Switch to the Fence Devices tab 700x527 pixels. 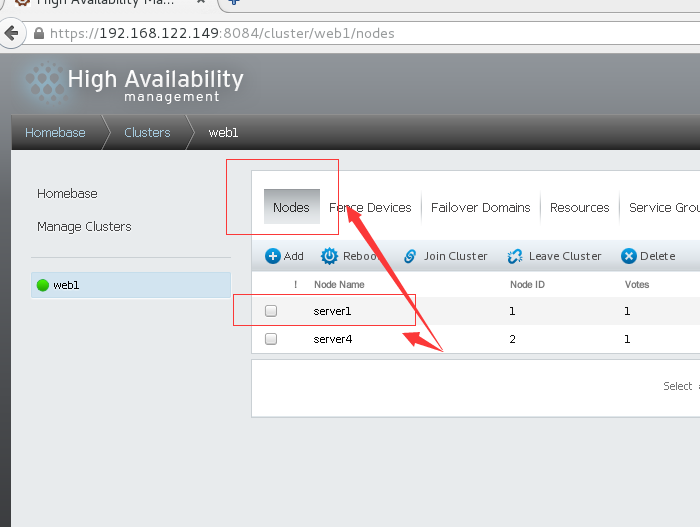click(370, 208)
